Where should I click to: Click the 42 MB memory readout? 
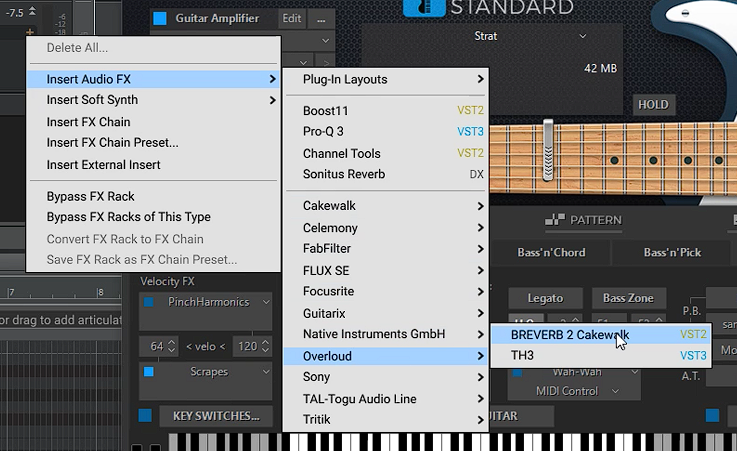click(600, 69)
